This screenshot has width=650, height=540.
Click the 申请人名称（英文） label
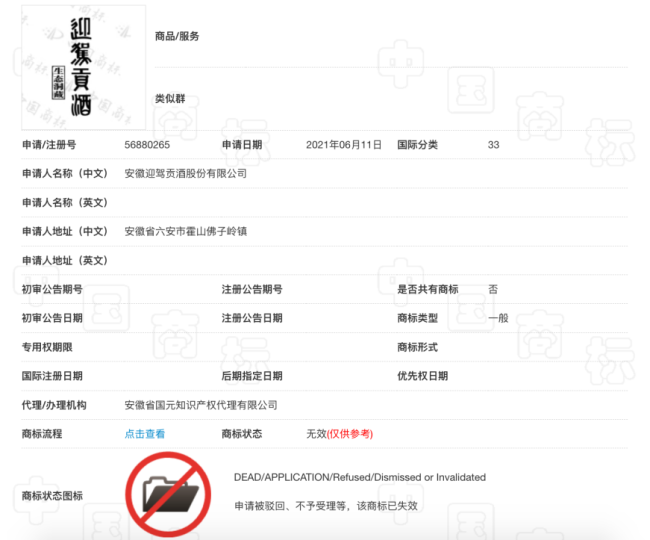coord(65,203)
